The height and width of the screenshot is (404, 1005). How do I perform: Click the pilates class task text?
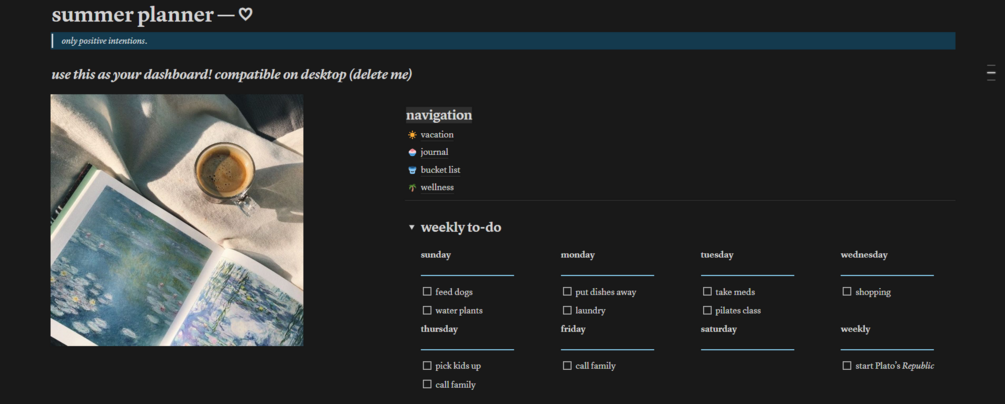click(x=738, y=310)
